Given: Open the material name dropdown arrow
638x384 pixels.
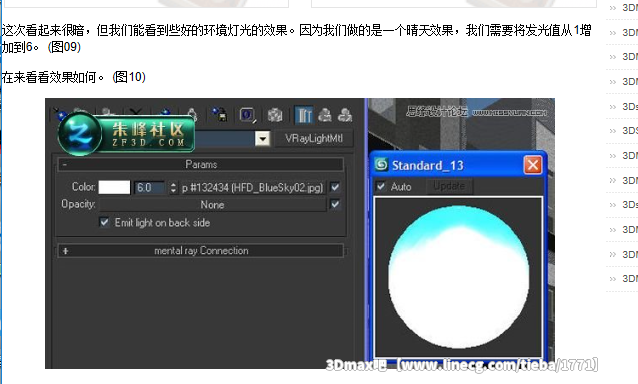Looking at the screenshot, I should (262, 139).
